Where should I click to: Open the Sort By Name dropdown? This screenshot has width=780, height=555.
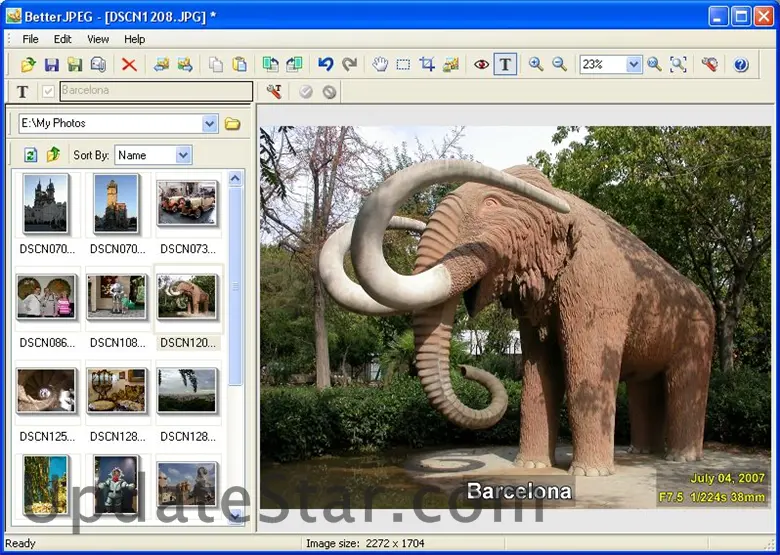tap(183, 155)
